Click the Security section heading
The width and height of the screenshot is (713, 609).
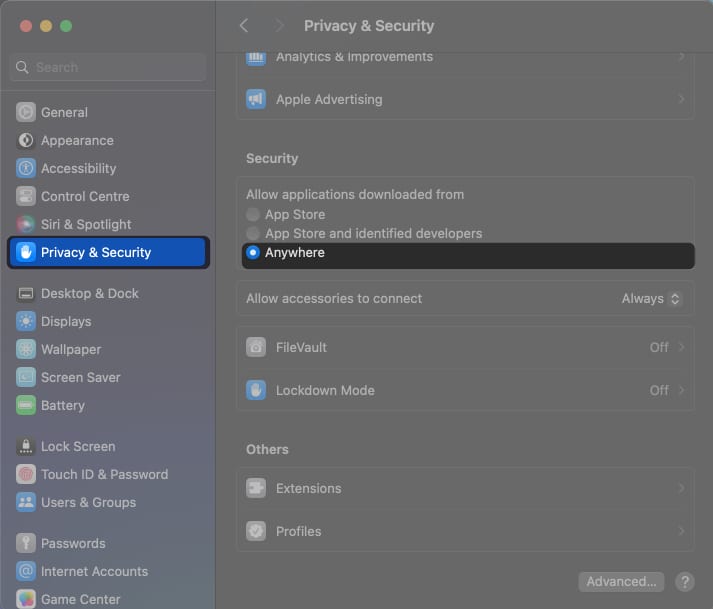coord(272,158)
